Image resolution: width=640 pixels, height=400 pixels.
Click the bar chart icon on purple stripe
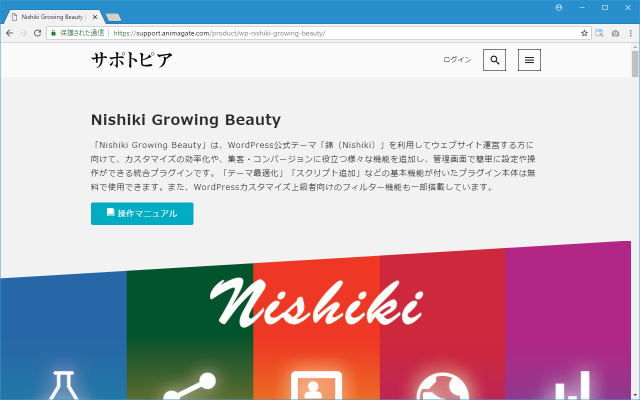(x=572, y=385)
